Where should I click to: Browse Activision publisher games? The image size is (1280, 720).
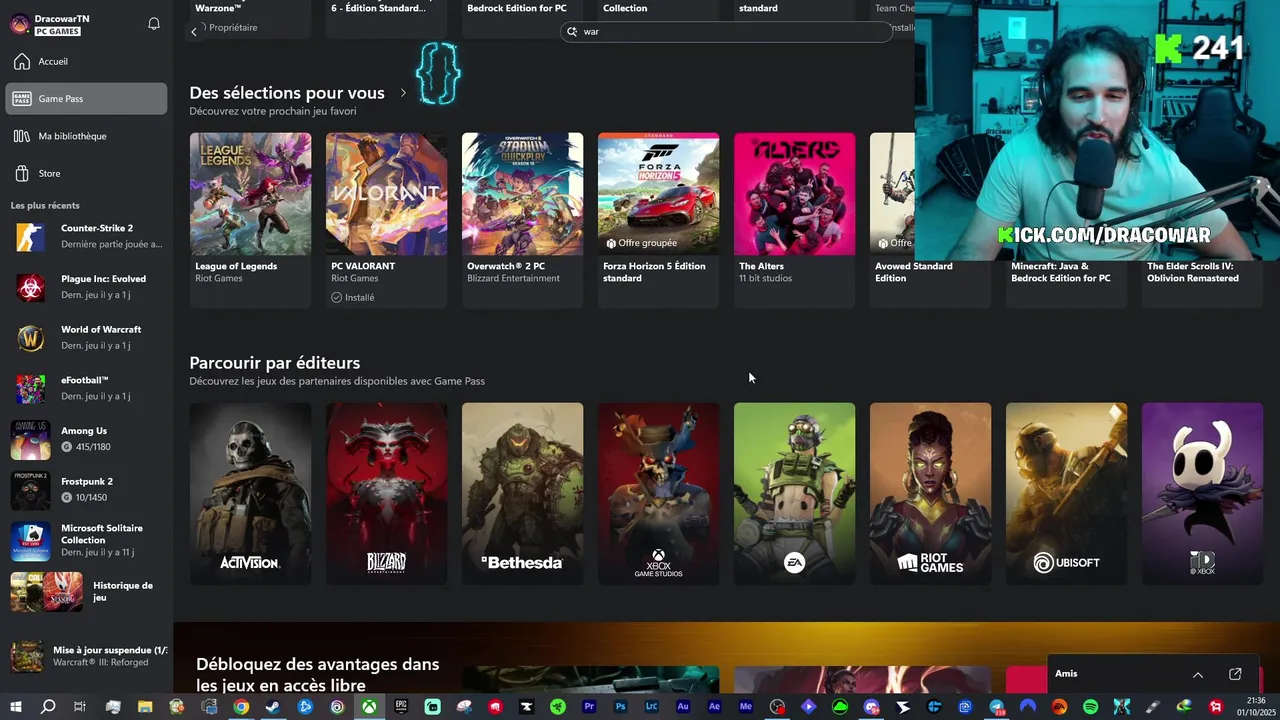pyautogui.click(x=250, y=493)
